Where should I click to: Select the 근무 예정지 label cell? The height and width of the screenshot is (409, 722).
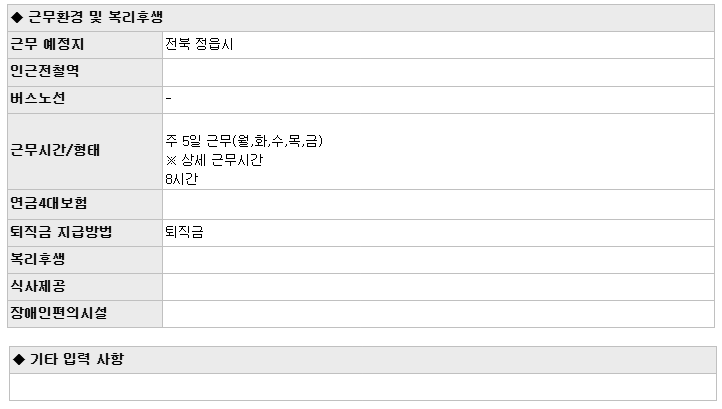85,45
